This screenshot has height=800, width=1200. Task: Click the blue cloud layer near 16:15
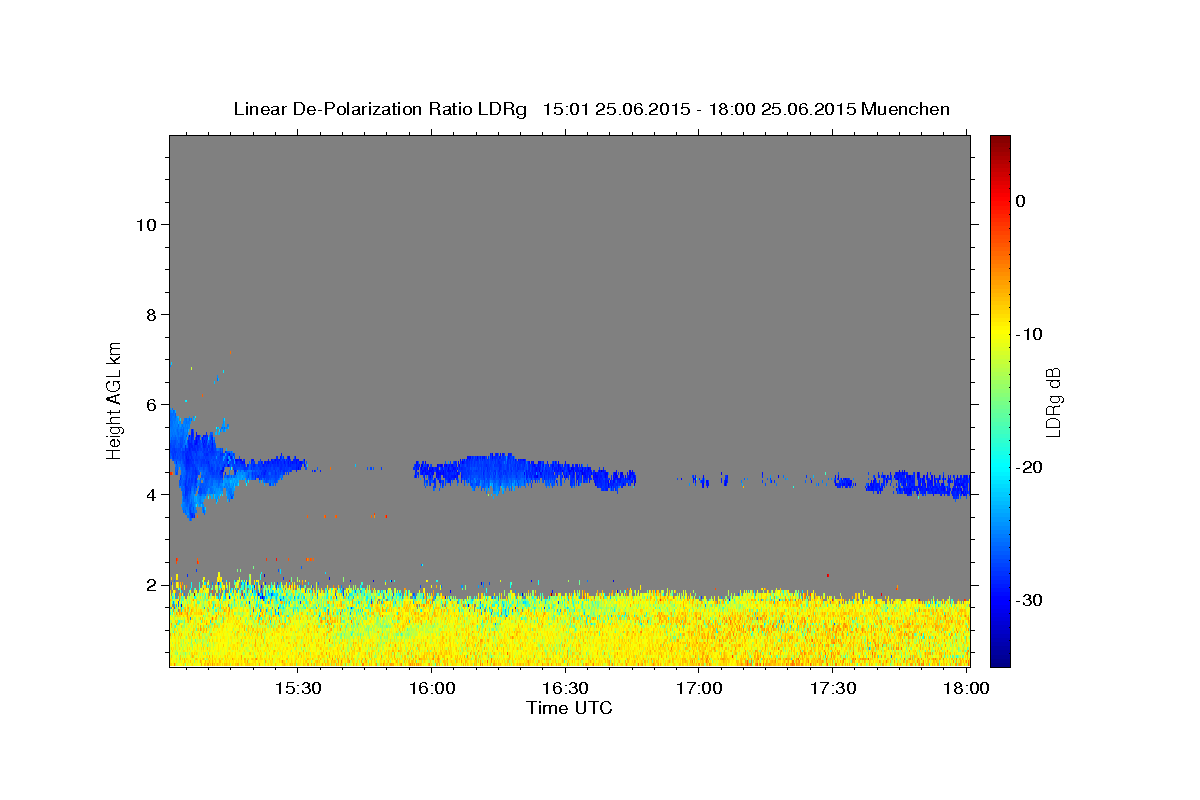pyautogui.click(x=495, y=471)
